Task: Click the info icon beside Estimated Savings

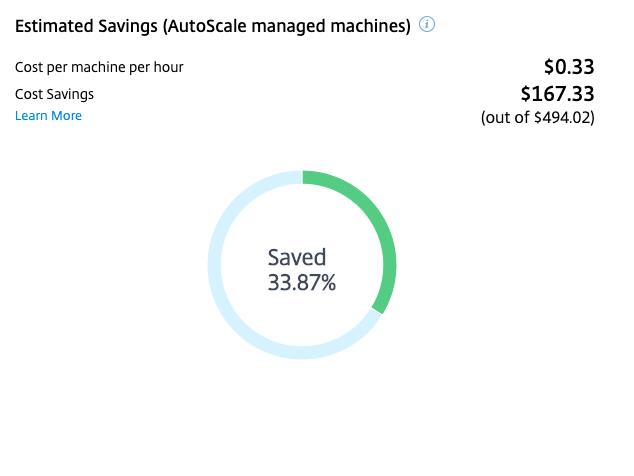Action: click(x=427, y=25)
